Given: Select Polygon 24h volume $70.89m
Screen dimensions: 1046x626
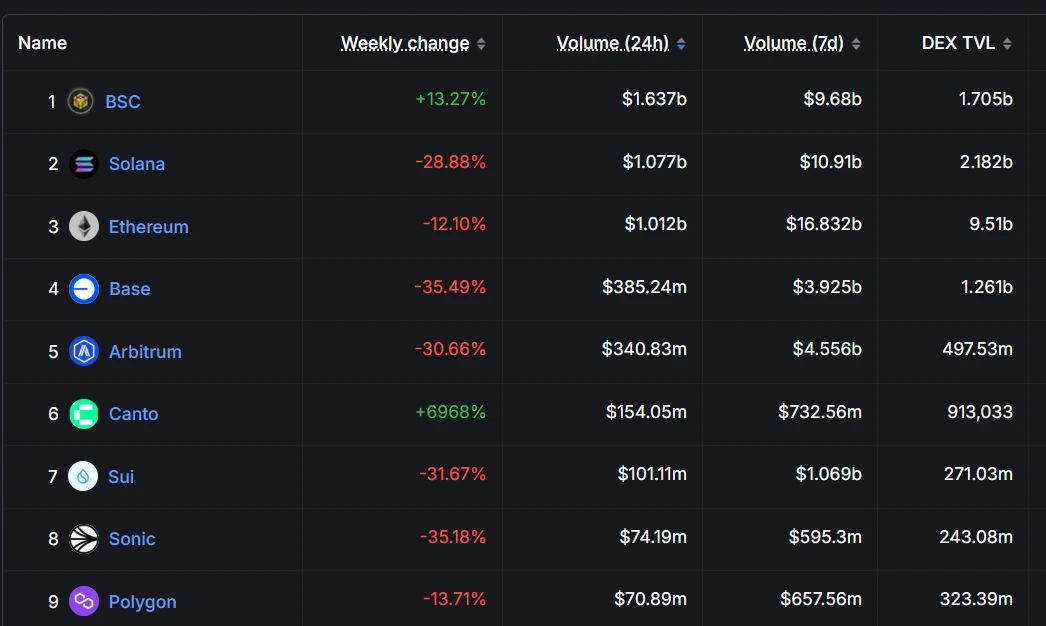Looking at the screenshot, I should click(650, 599).
